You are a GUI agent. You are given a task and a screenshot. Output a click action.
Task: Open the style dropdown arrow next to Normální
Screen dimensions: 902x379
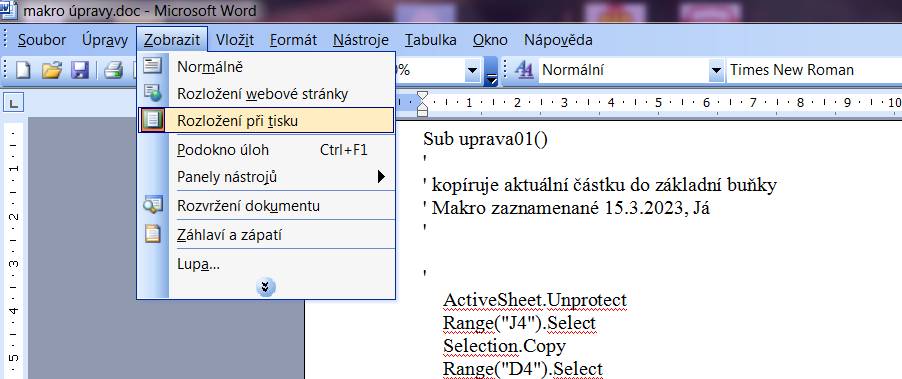tap(716, 71)
